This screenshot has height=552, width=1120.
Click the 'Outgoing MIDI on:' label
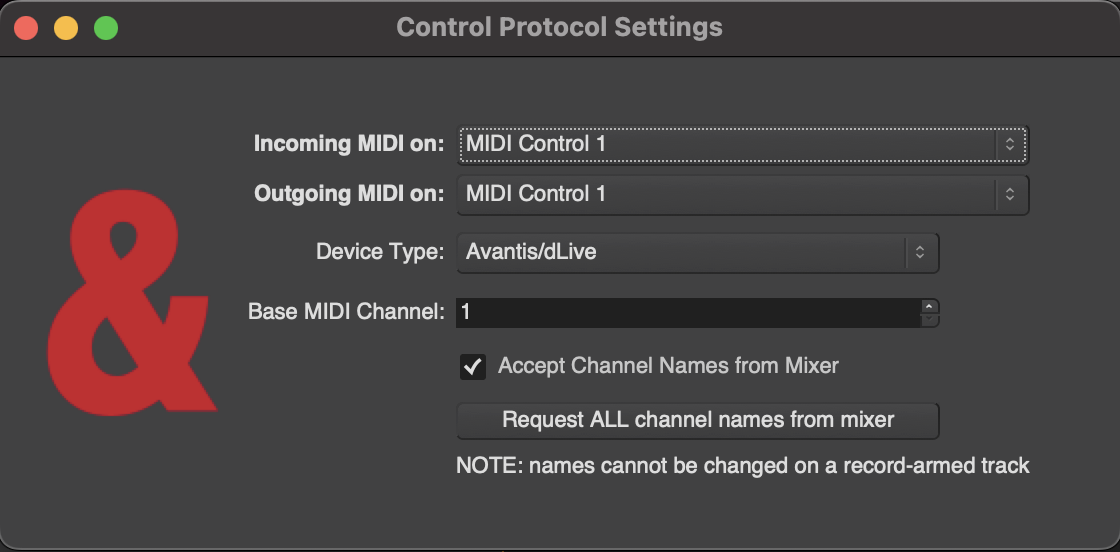348,194
